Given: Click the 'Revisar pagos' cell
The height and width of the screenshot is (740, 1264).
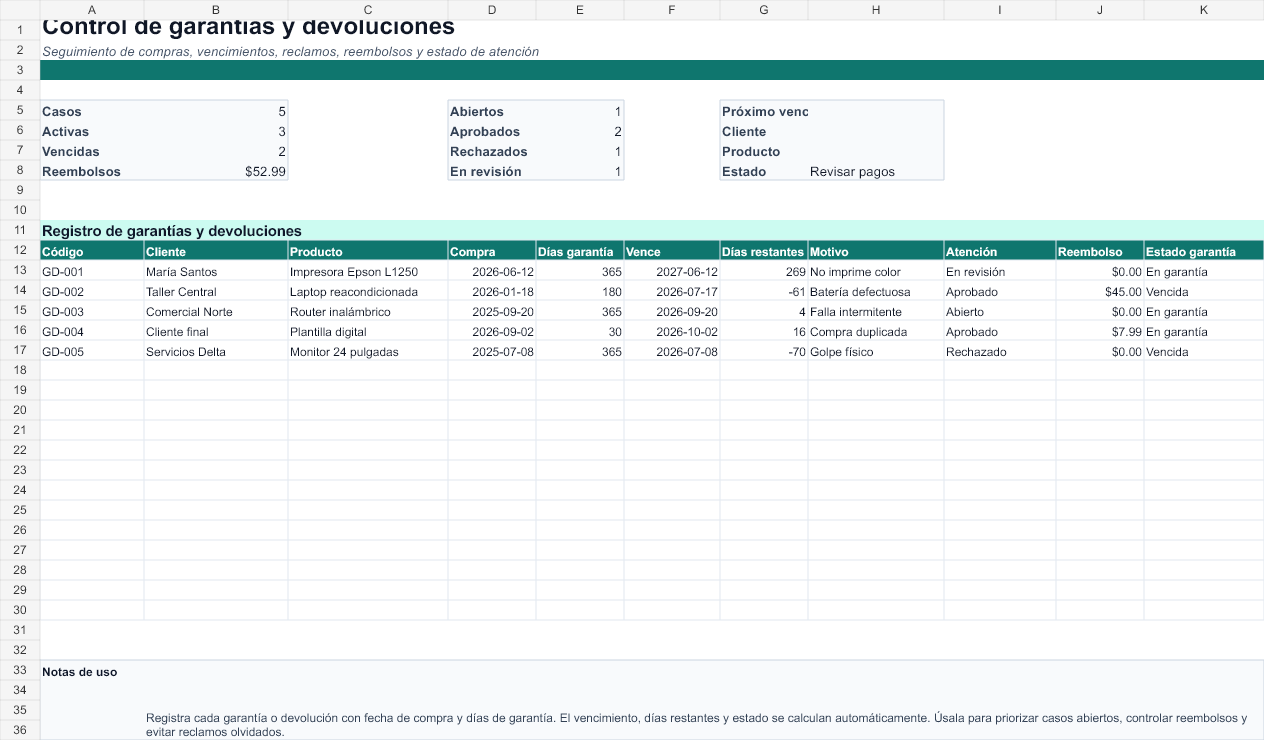Looking at the screenshot, I should tap(876, 171).
